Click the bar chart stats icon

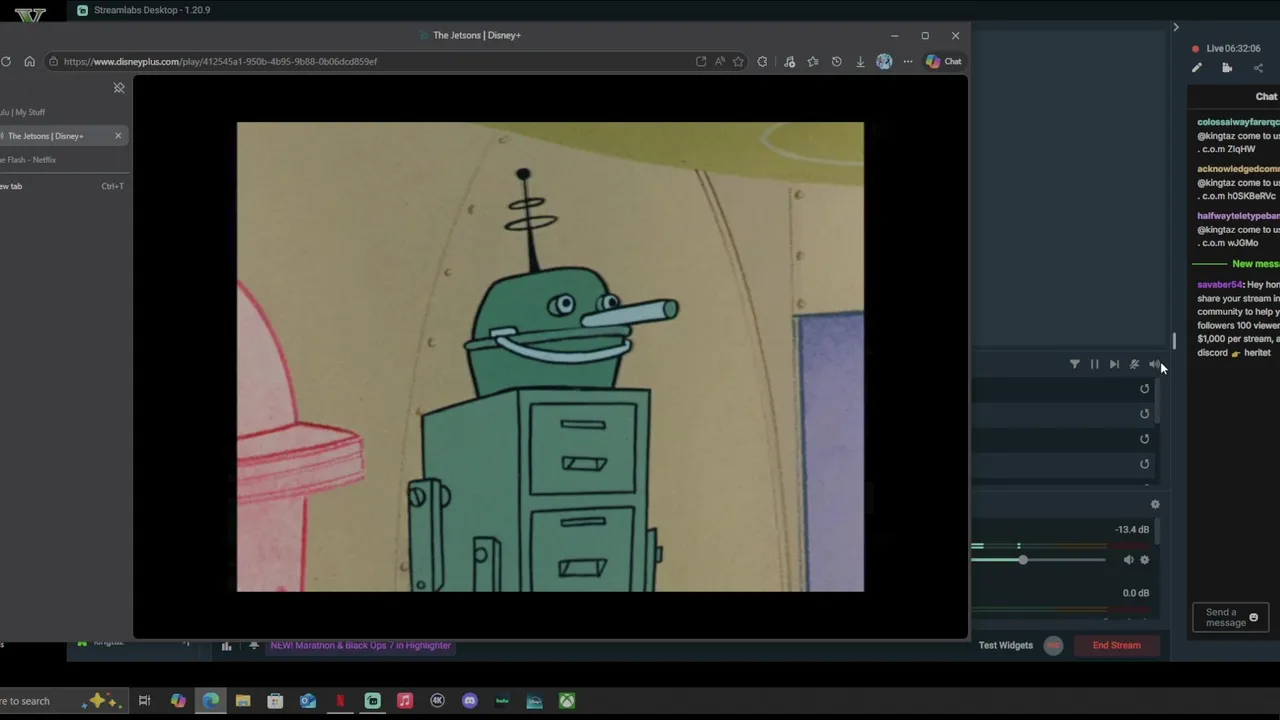click(x=226, y=646)
